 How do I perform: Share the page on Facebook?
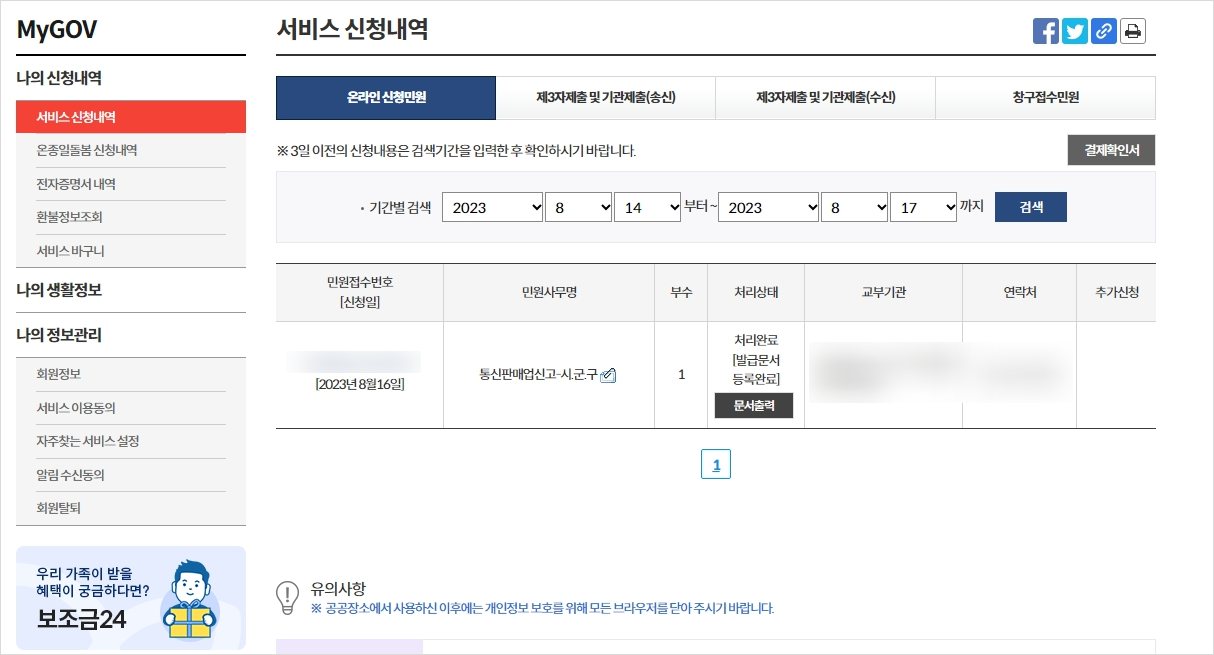coord(1045,30)
